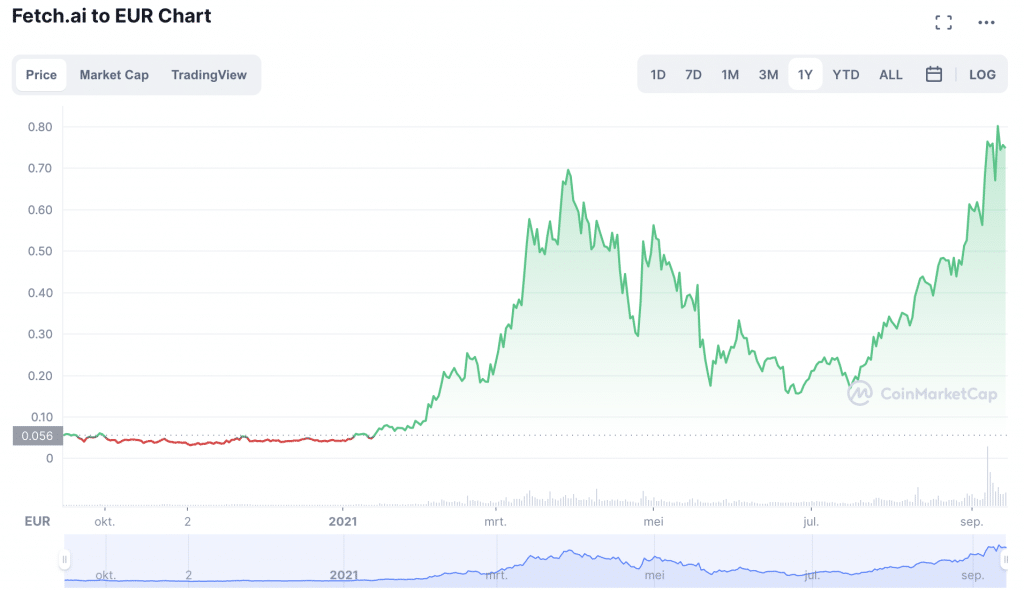The height and width of the screenshot is (591, 1024).
Task: Click the okt. x-axis label on main chart
Action: (x=104, y=522)
